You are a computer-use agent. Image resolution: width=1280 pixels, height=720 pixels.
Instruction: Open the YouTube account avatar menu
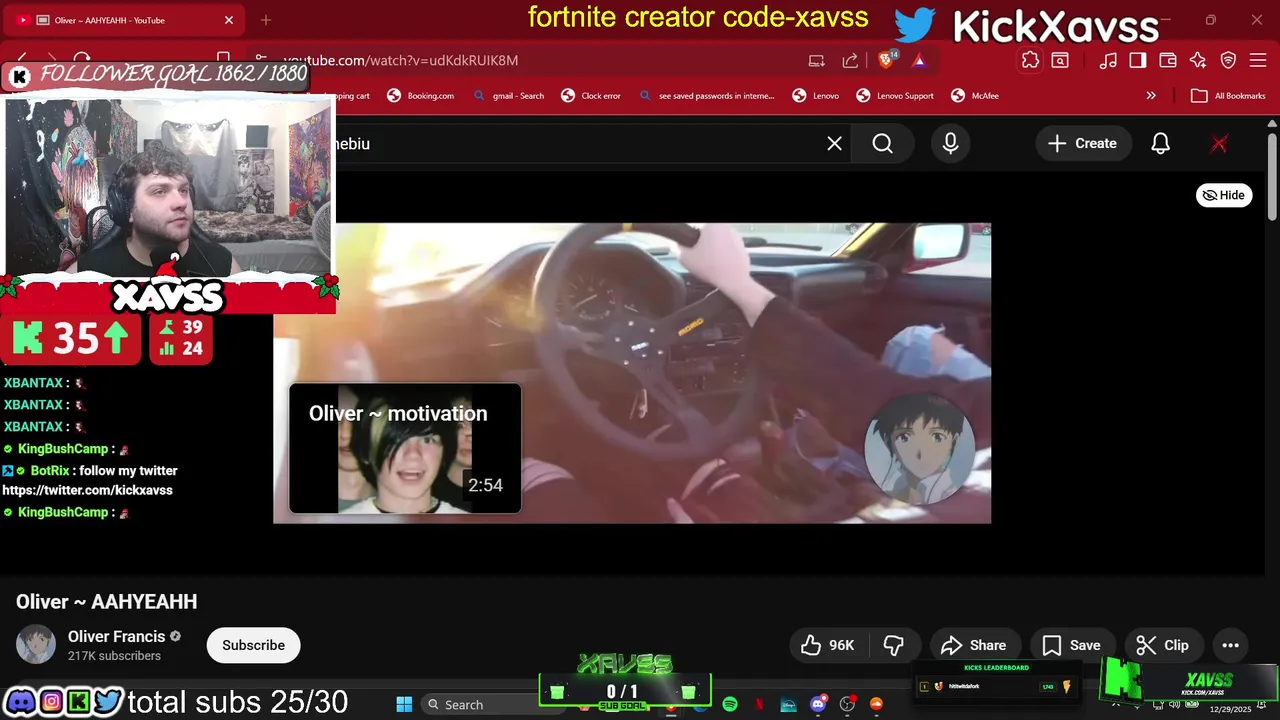pyautogui.click(x=1219, y=143)
